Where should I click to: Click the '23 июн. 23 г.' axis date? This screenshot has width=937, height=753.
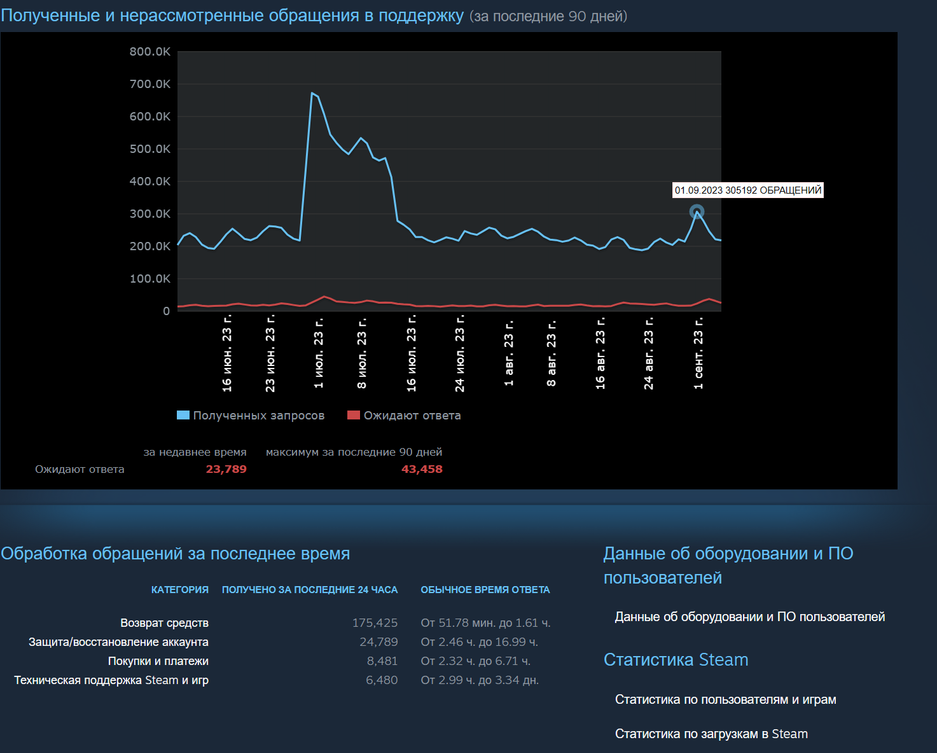(270, 353)
